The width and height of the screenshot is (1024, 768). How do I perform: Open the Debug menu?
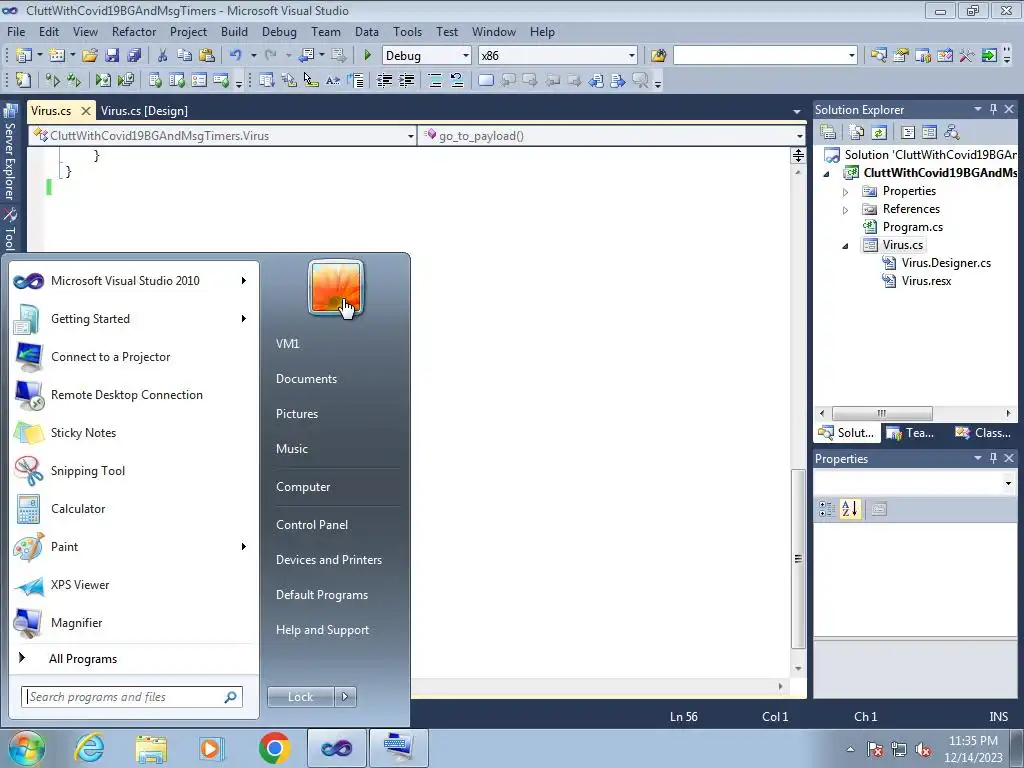tap(279, 31)
